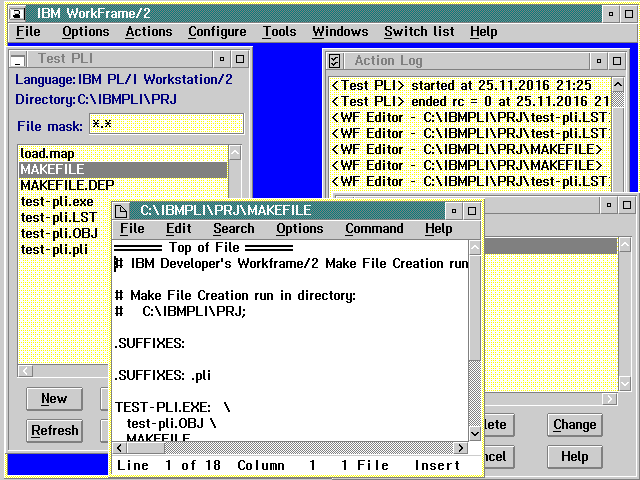The image size is (640, 480).
Task: Select test-pli.LST in the file list
Action: pyautogui.click(x=65, y=217)
